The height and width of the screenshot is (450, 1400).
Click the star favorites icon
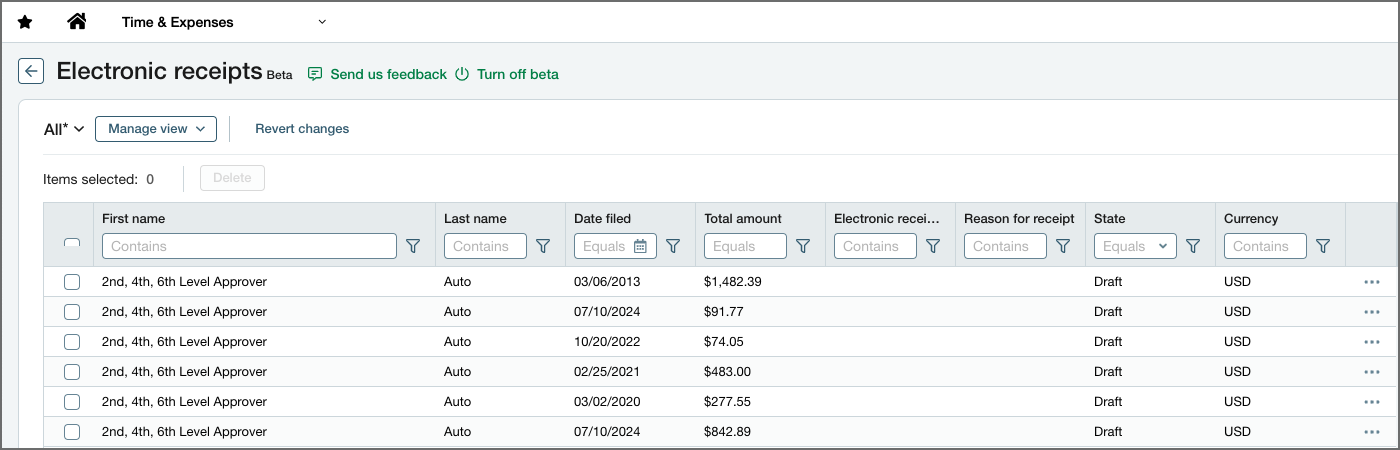(25, 22)
